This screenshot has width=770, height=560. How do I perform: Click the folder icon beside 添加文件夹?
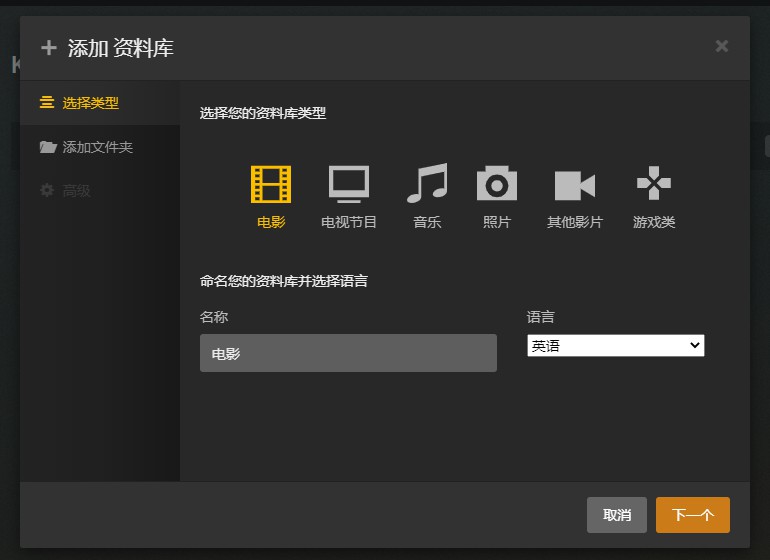pos(47,147)
